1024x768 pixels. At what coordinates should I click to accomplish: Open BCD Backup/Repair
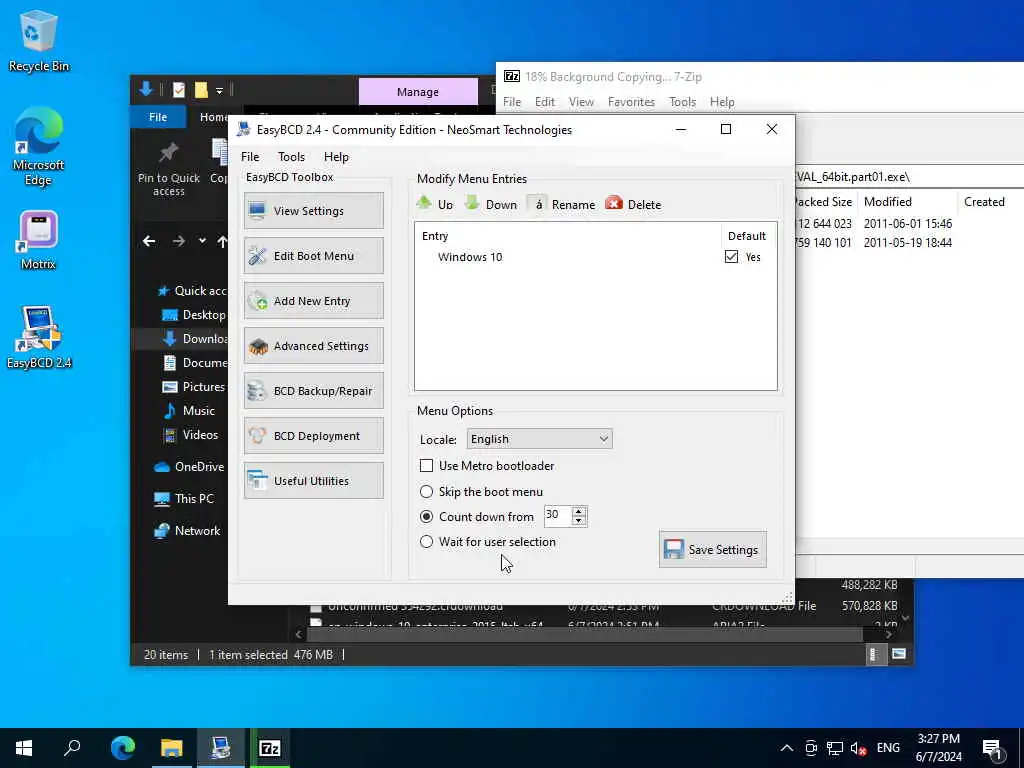pos(313,391)
